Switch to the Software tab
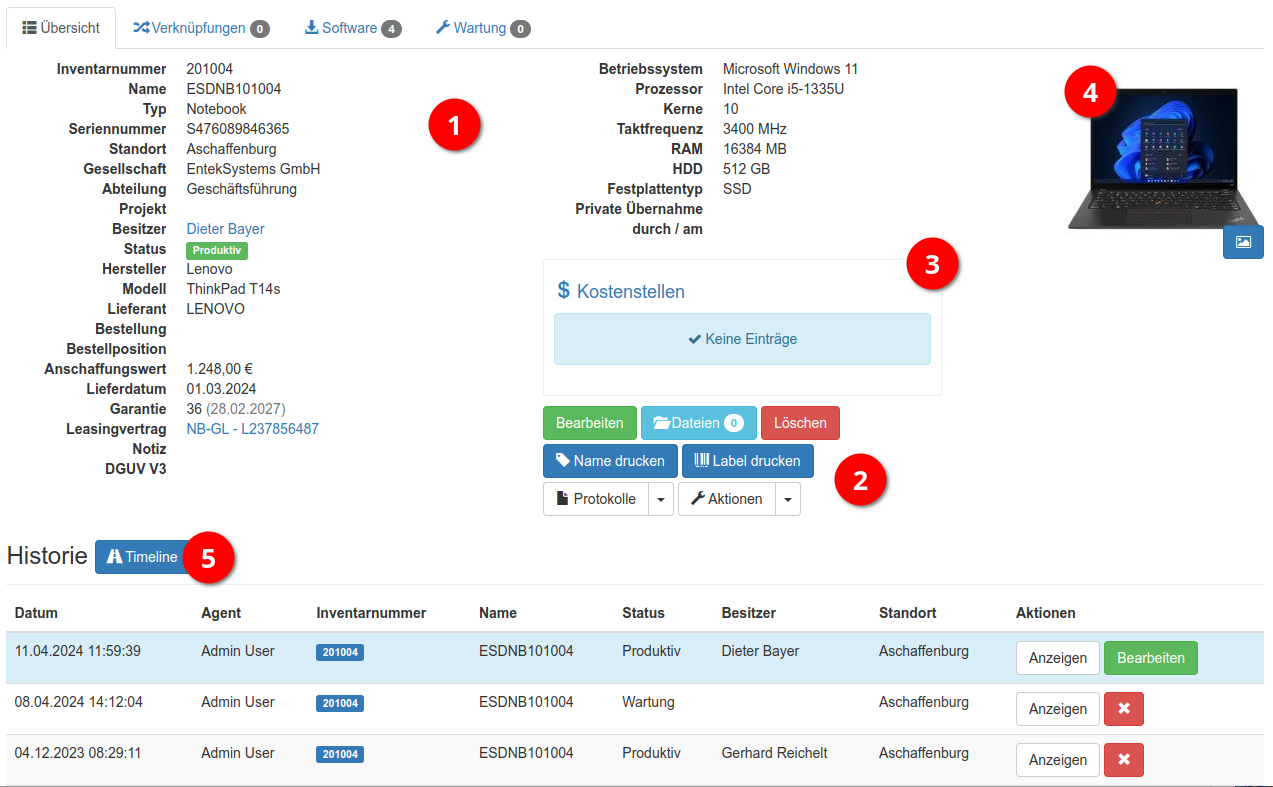This screenshot has width=1273, height=787. (x=352, y=28)
